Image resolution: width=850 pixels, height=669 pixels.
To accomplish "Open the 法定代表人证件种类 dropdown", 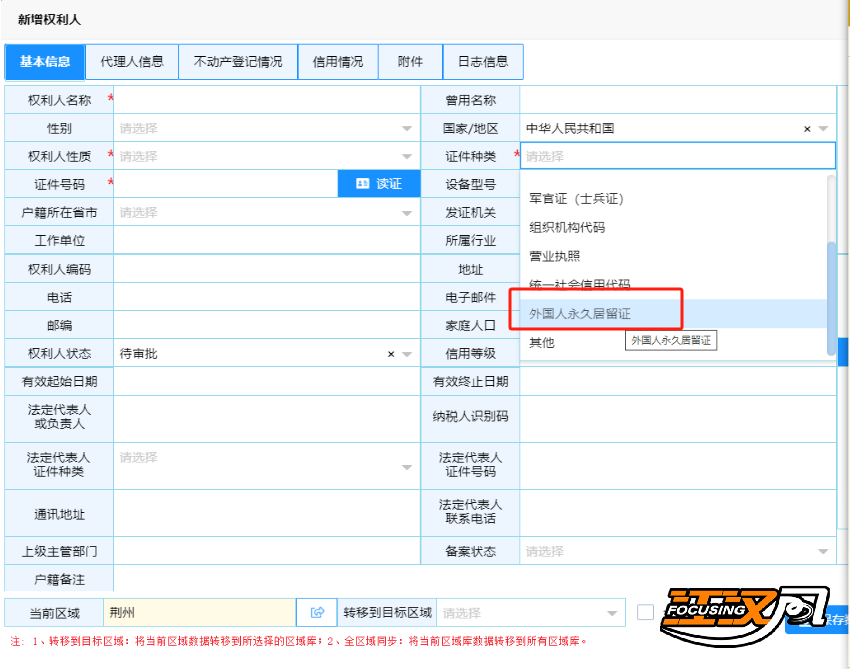I will click(406, 467).
